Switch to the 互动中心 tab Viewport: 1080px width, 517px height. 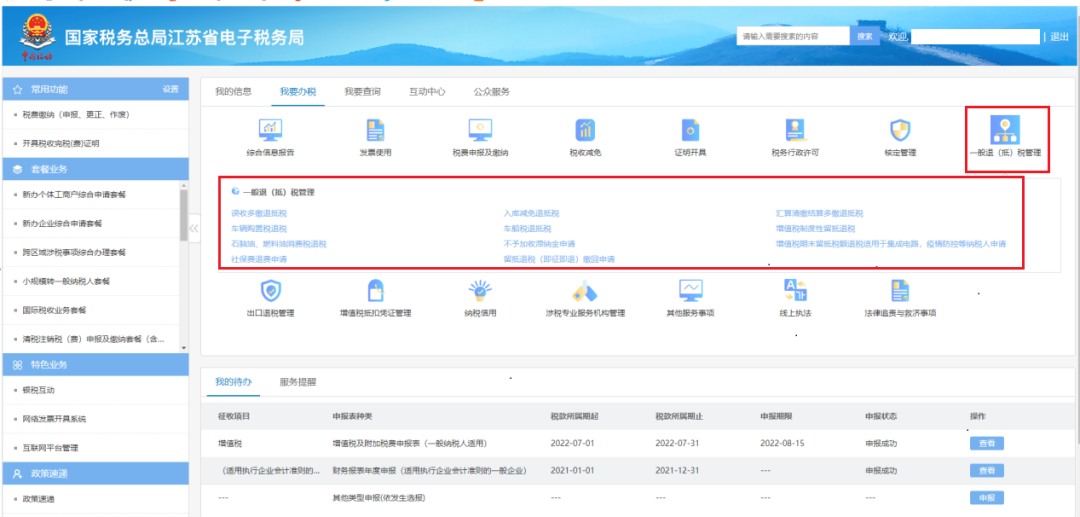[x=427, y=92]
